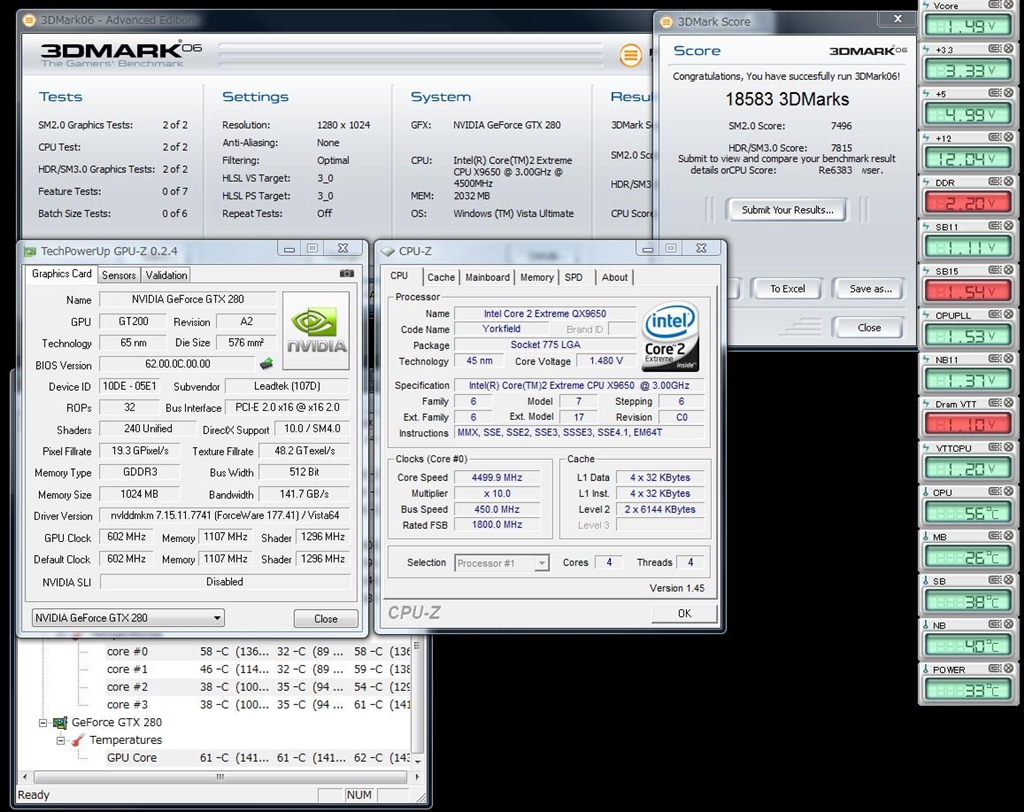
Task: Close the DDR voltage gadget
Action: 1009,181
